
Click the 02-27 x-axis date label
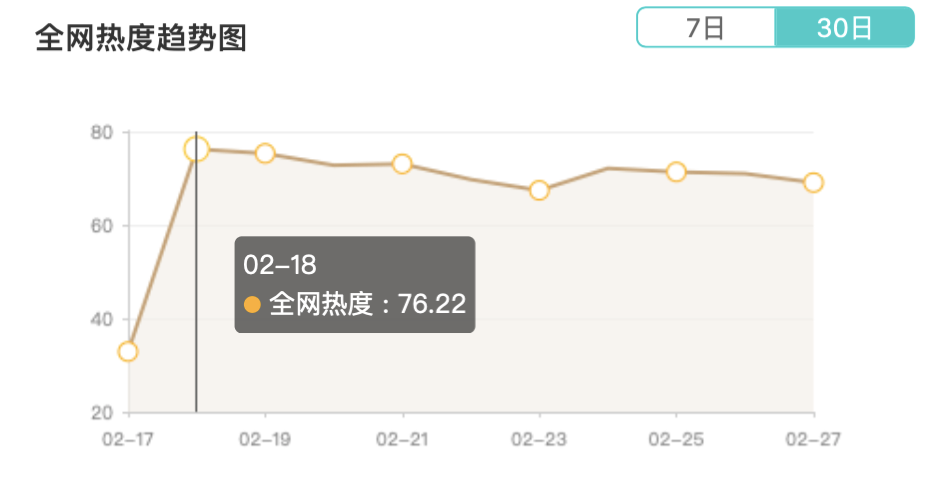(x=810, y=439)
